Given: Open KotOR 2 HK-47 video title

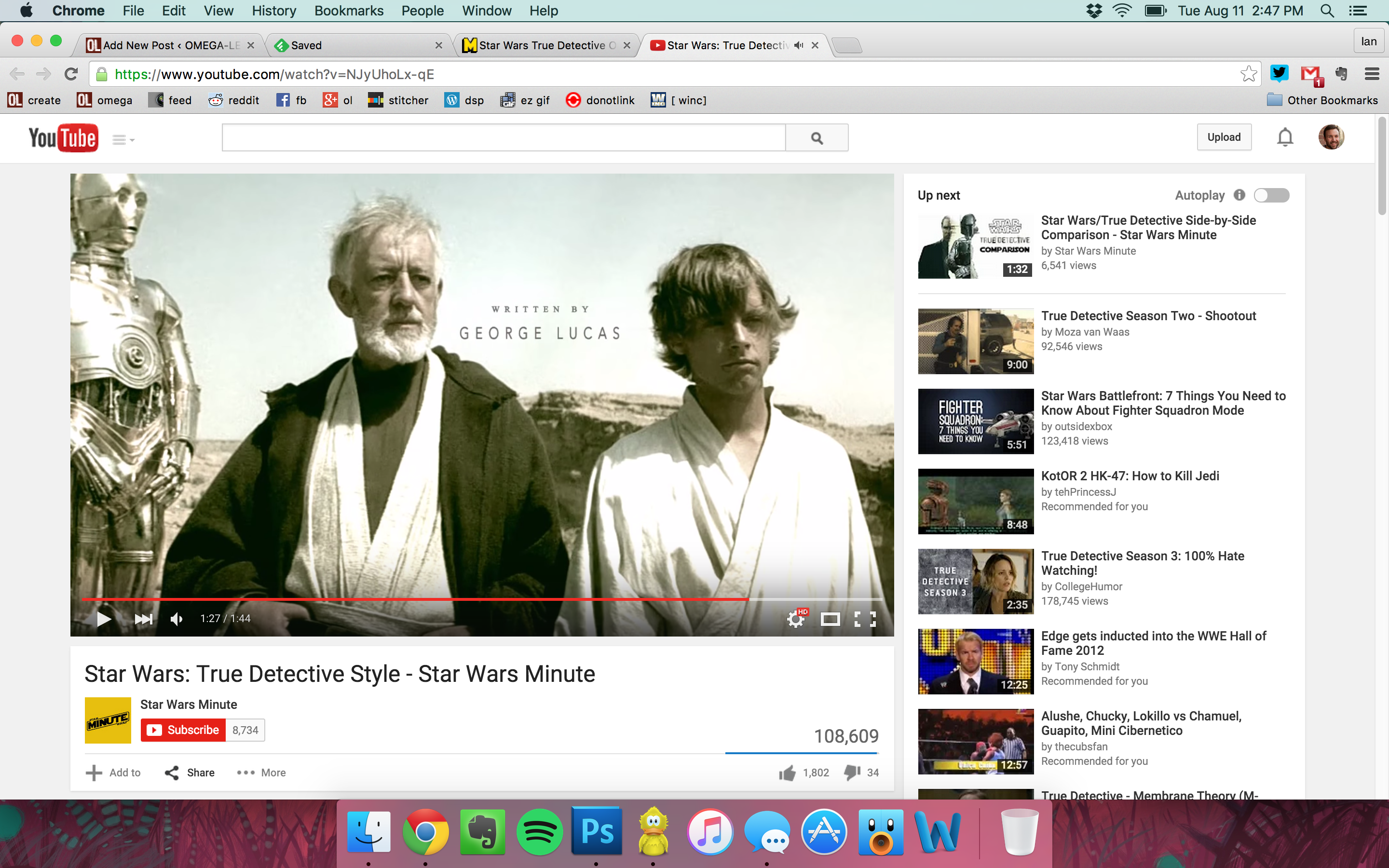Looking at the screenshot, I should (x=1130, y=476).
